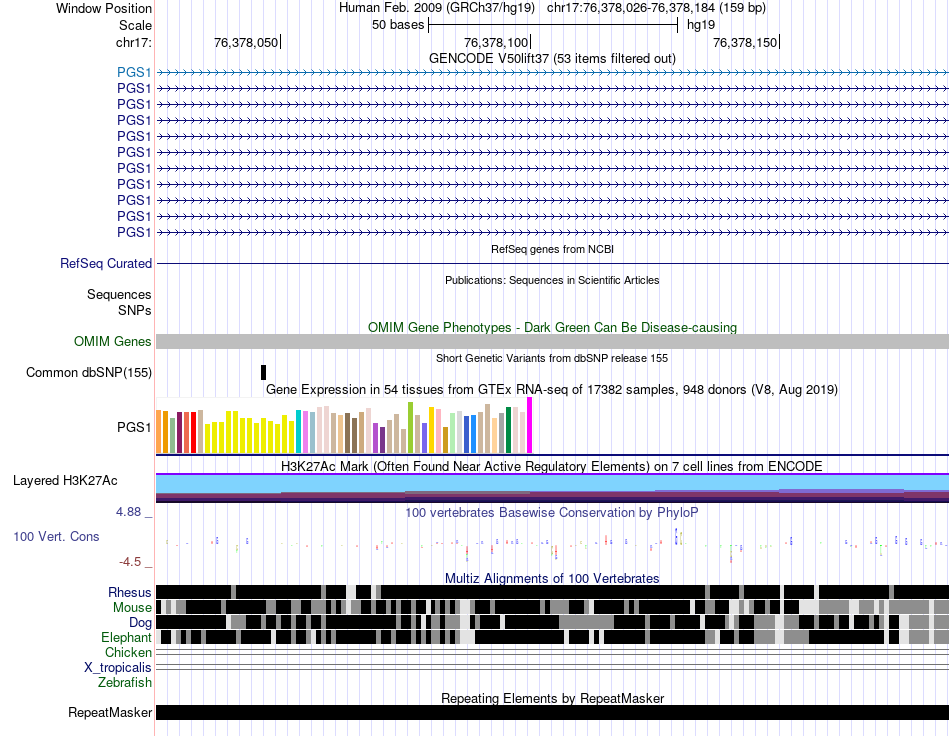Select the RepeatMasker track label
Image resolution: width=950 pixels, height=736 pixels.
pos(110,712)
